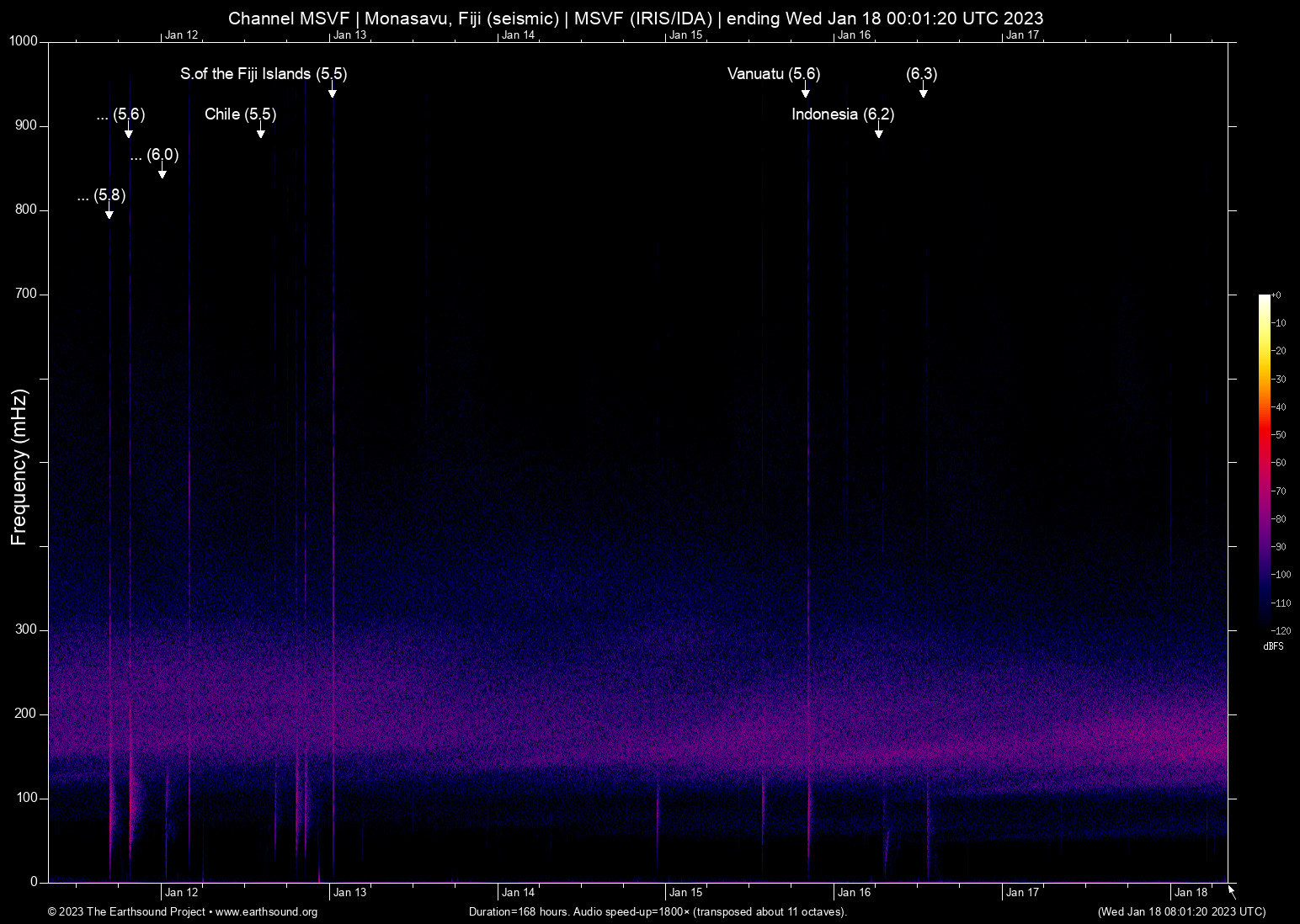
Task: Toggle the Indonesia (6.2) label text
Action: pyautogui.click(x=843, y=114)
